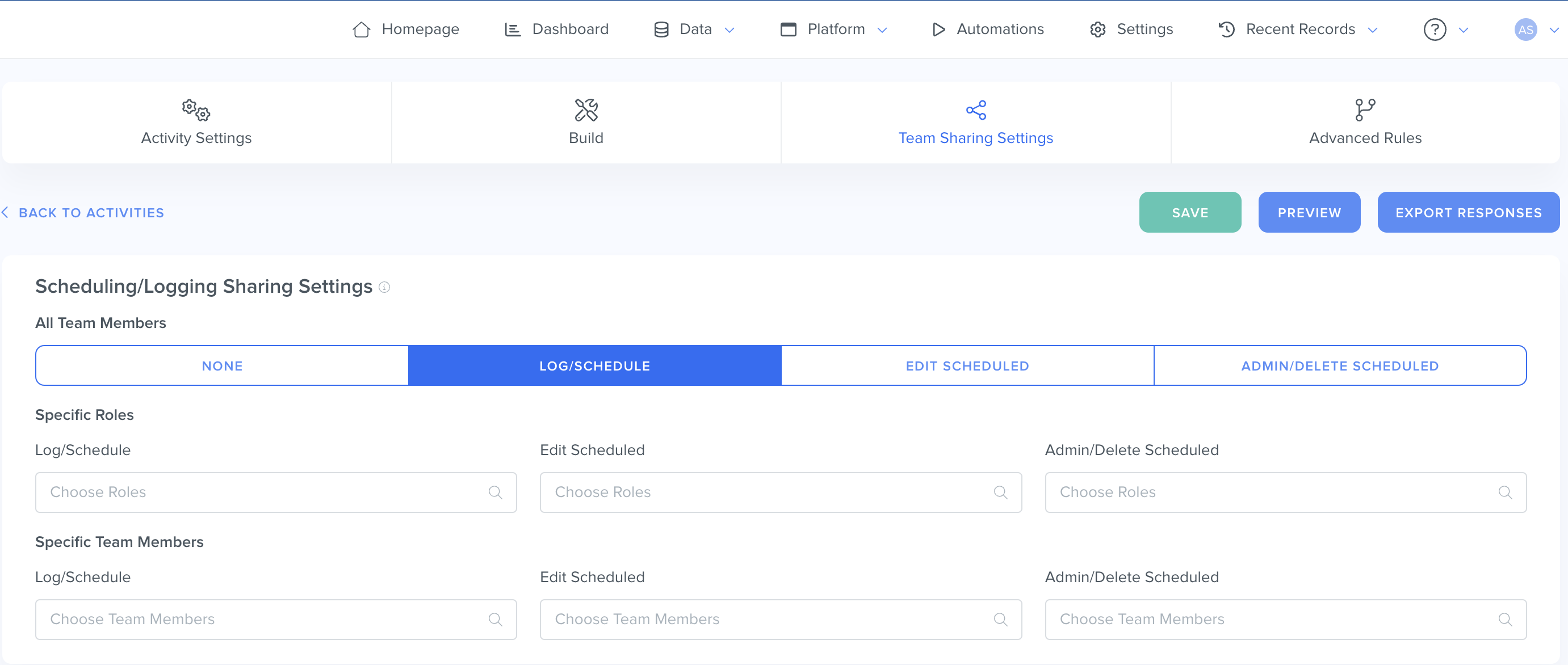The width and height of the screenshot is (1568, 665).
Task: Click search icon in Admin/Delete Scheduled roles field
Action: [x=1504, y=492]
